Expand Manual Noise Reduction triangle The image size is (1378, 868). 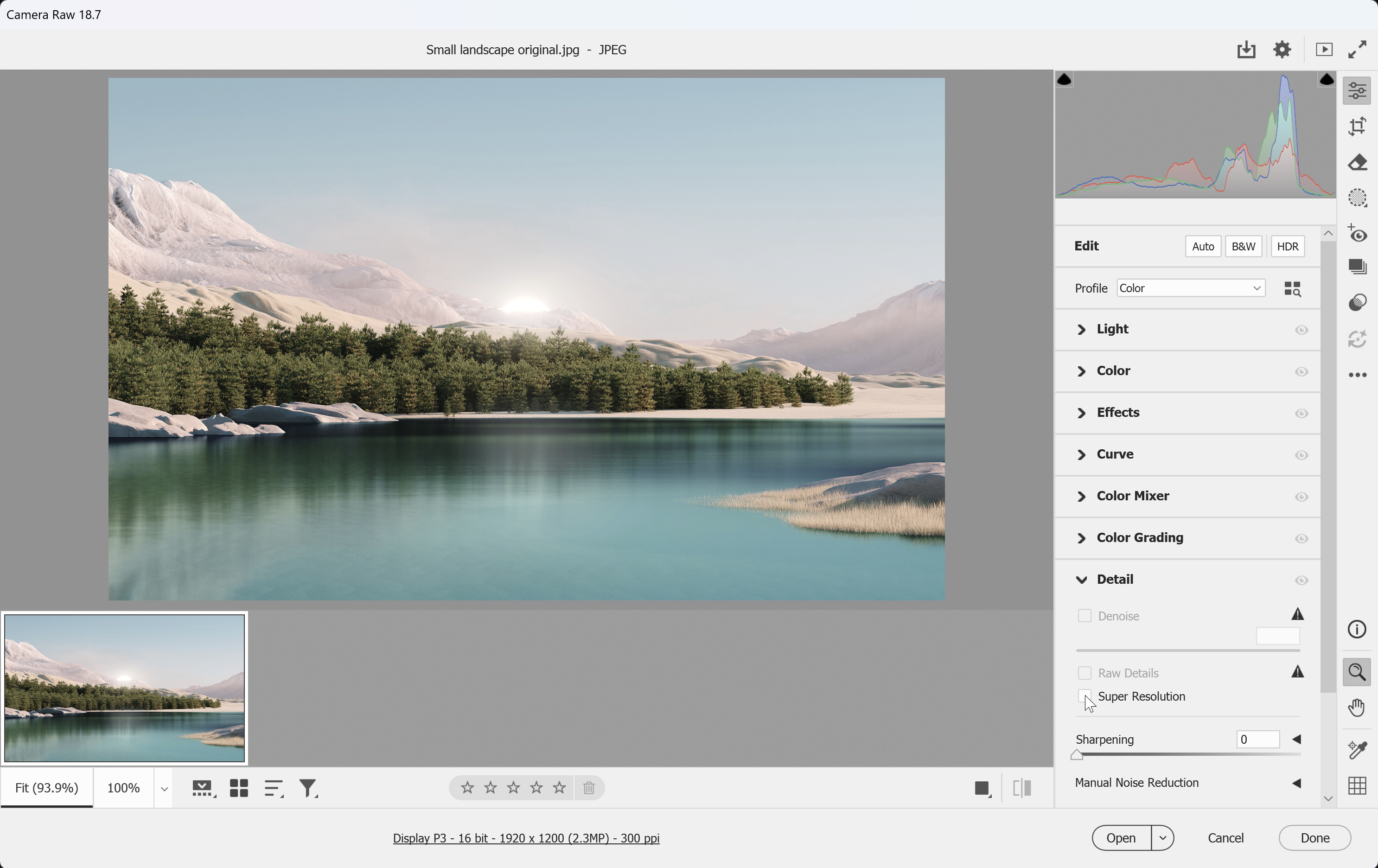coord(1297,783)
